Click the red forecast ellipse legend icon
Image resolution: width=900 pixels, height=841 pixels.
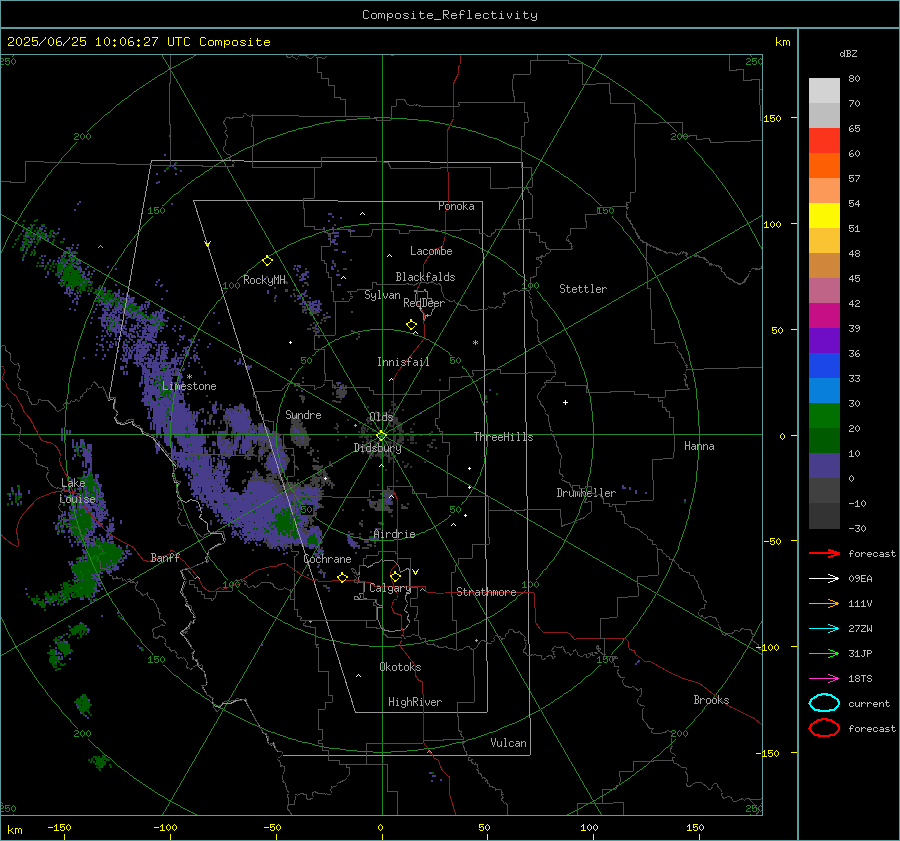pyautogui.click(x=824, y=728)
